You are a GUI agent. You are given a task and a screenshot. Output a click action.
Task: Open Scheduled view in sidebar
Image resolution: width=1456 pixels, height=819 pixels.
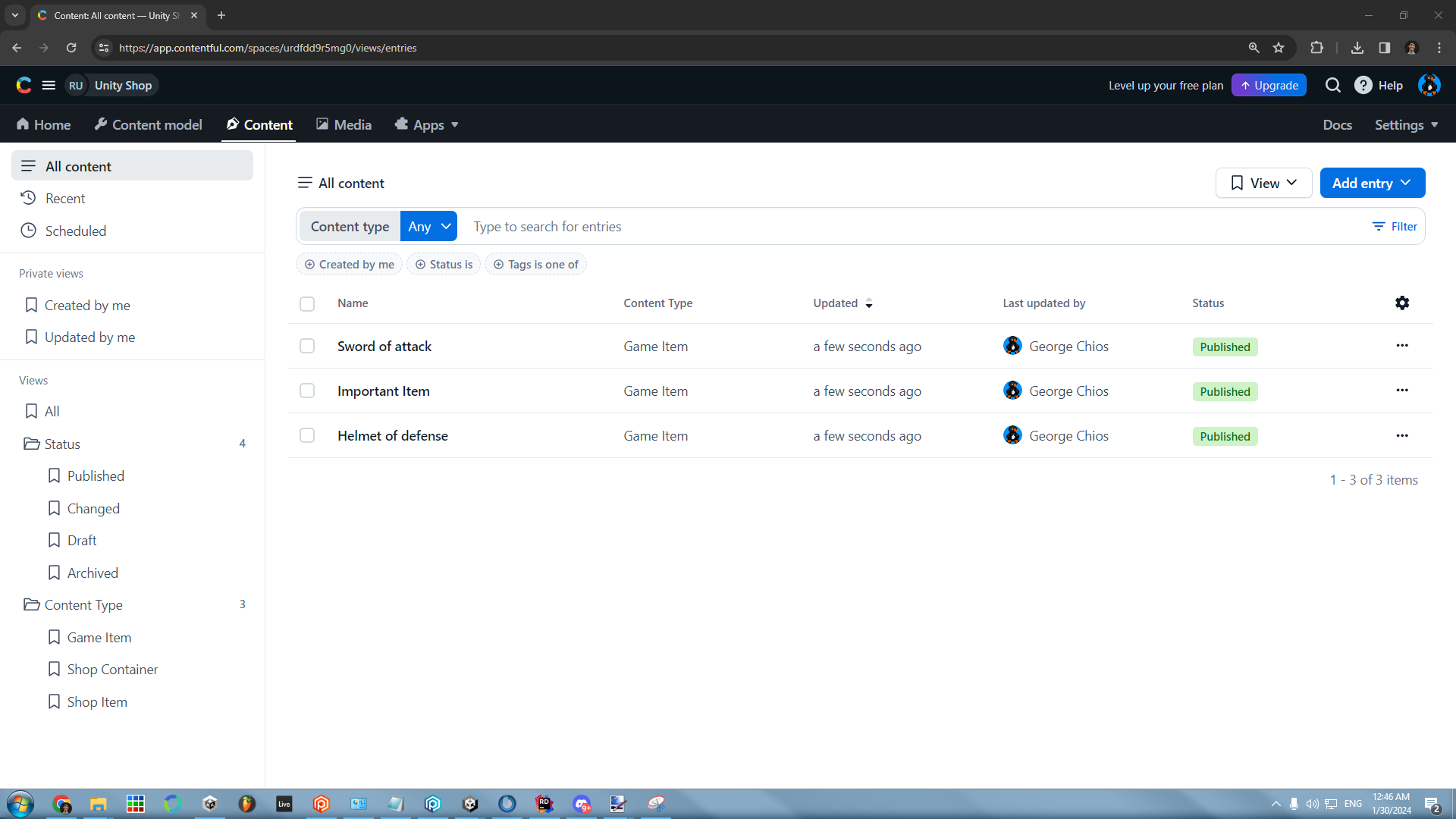coord(75,231)
